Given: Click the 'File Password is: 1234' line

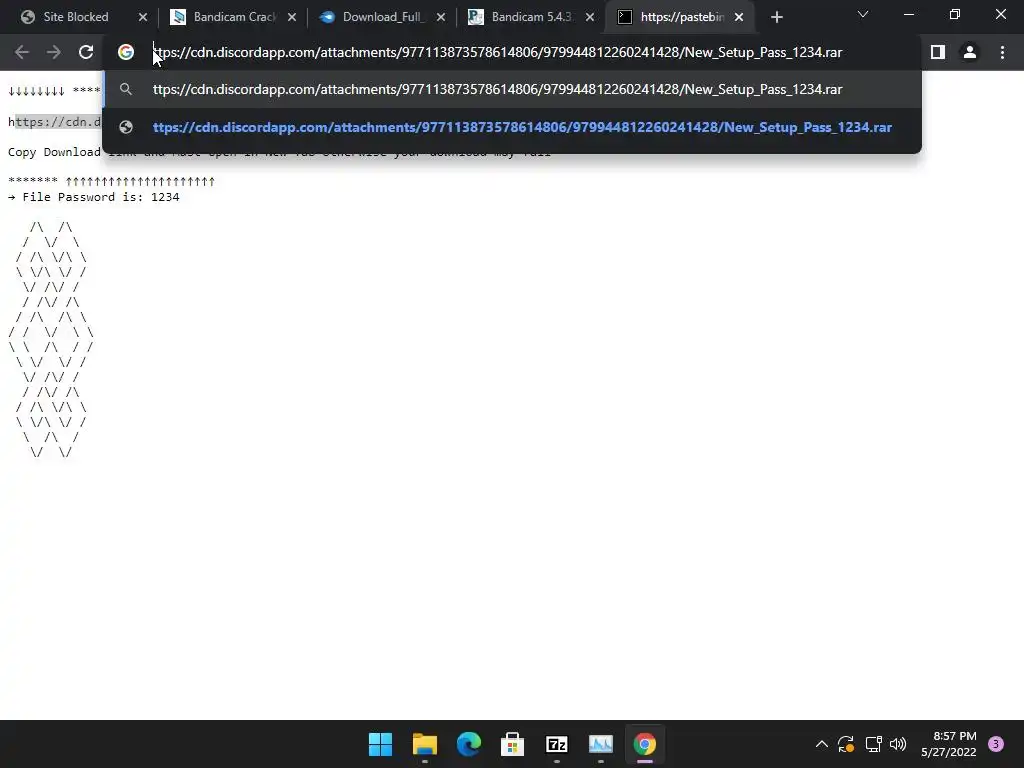Looking at the screenshot, I should 93,197.
